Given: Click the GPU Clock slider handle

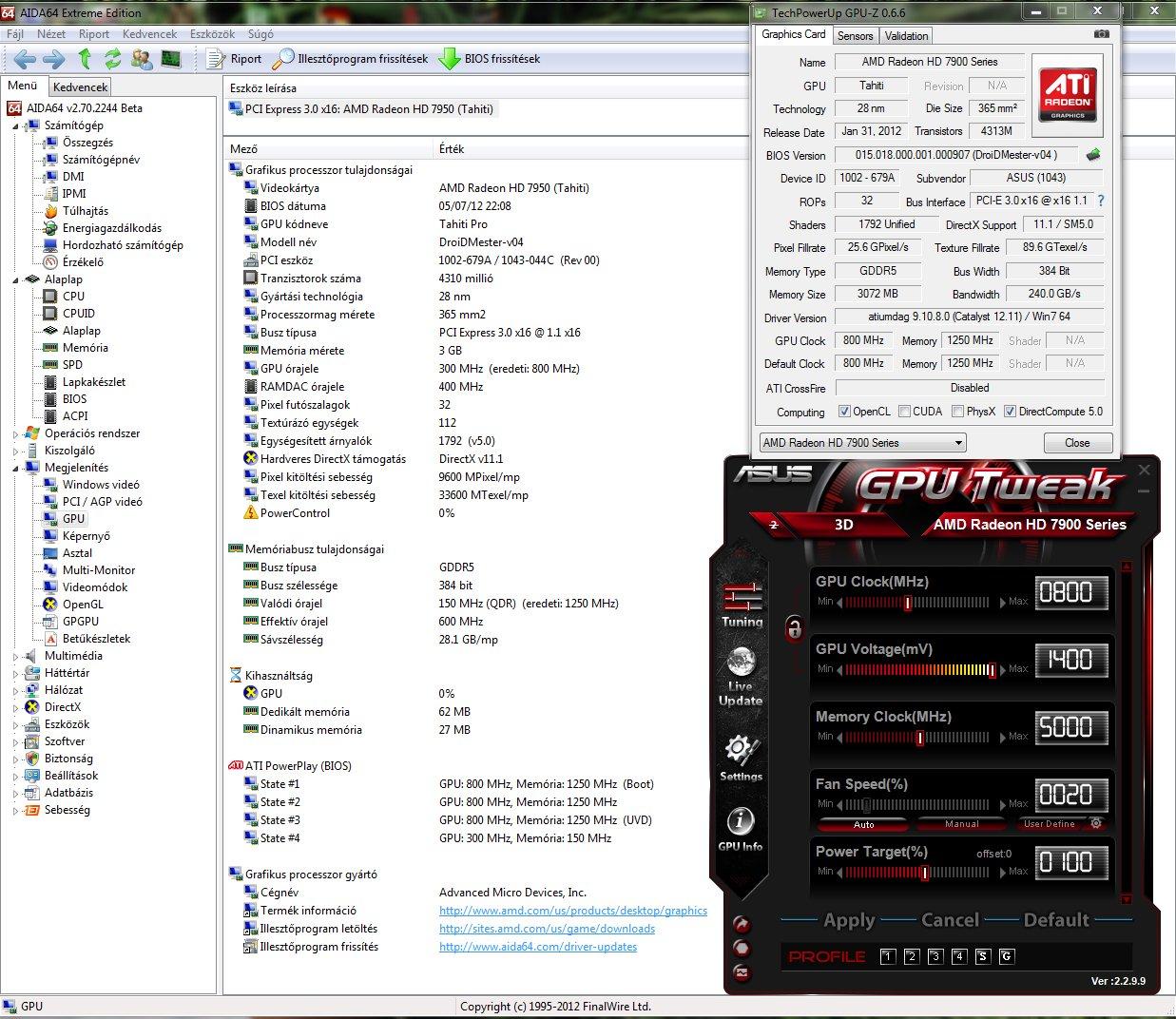Looking at the screenshot, I should [x=908, y=603].
